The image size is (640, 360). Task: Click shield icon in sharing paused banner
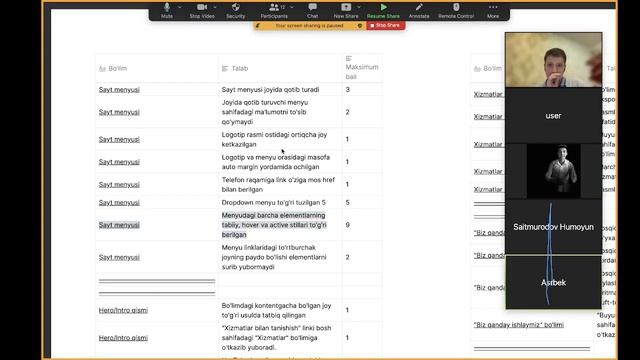tap(360, 26)
